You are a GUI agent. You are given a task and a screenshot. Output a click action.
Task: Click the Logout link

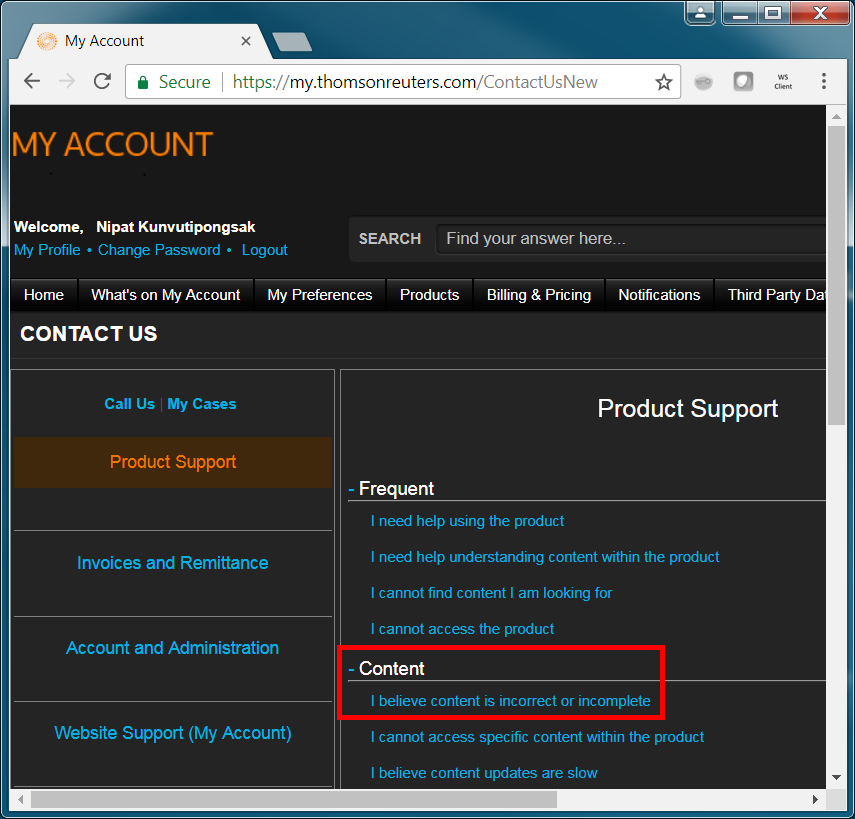click(x=264, y=250)
